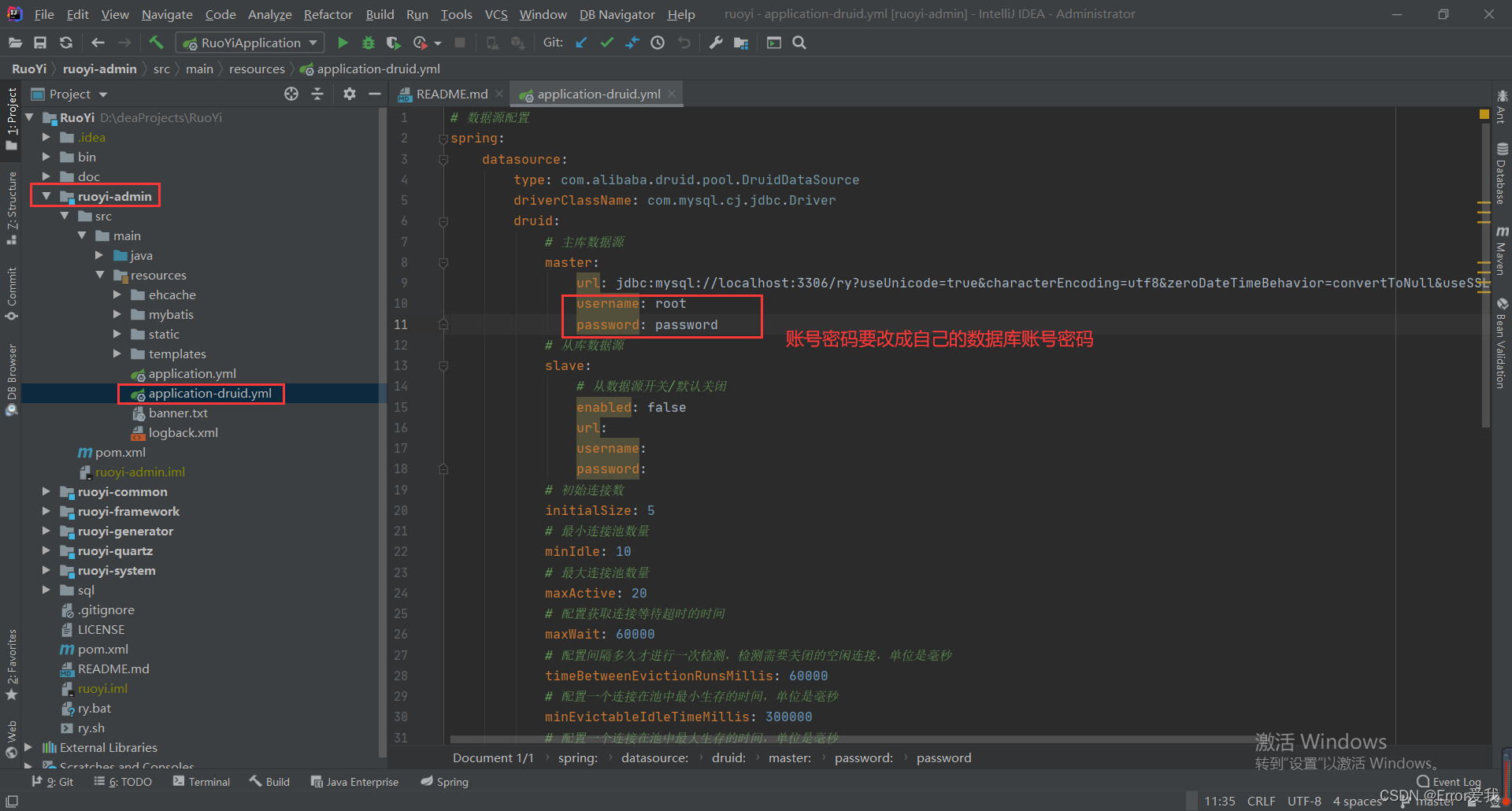The height and width of the screenshot is (811, 1512).
Task: Open the Commit tool window
Action: click(x=11, y=293)
